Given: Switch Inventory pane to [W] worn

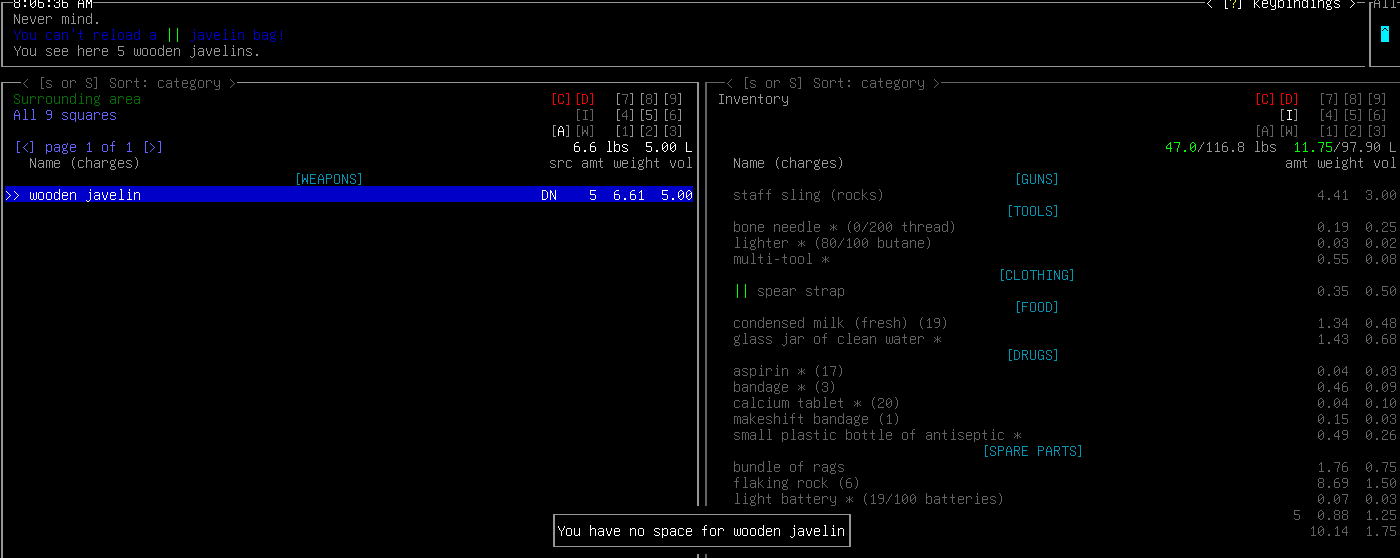Looking at the screenshot, I should click(x=1289, y=131).
